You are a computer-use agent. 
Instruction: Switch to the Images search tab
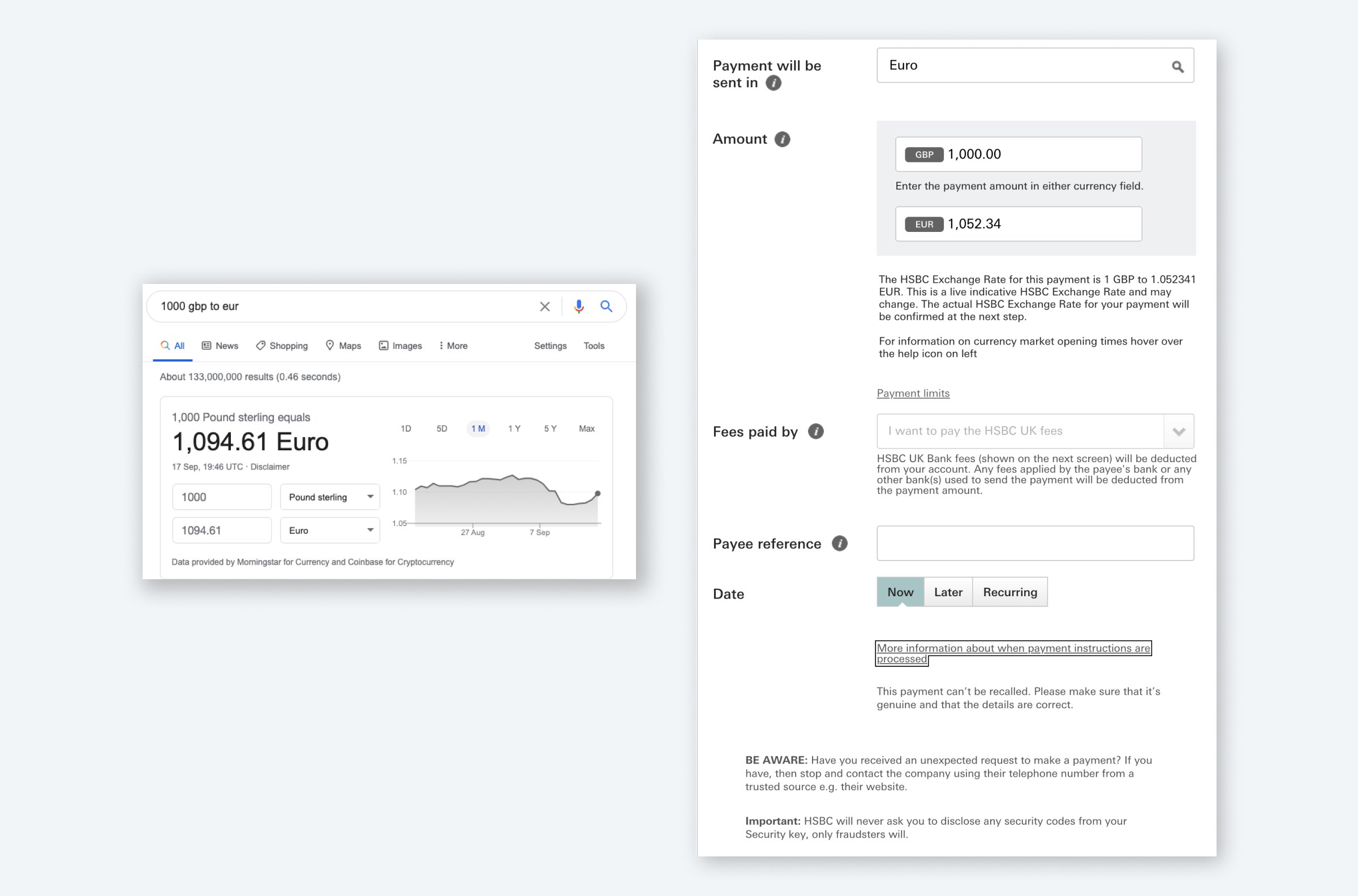coord(400,346)
